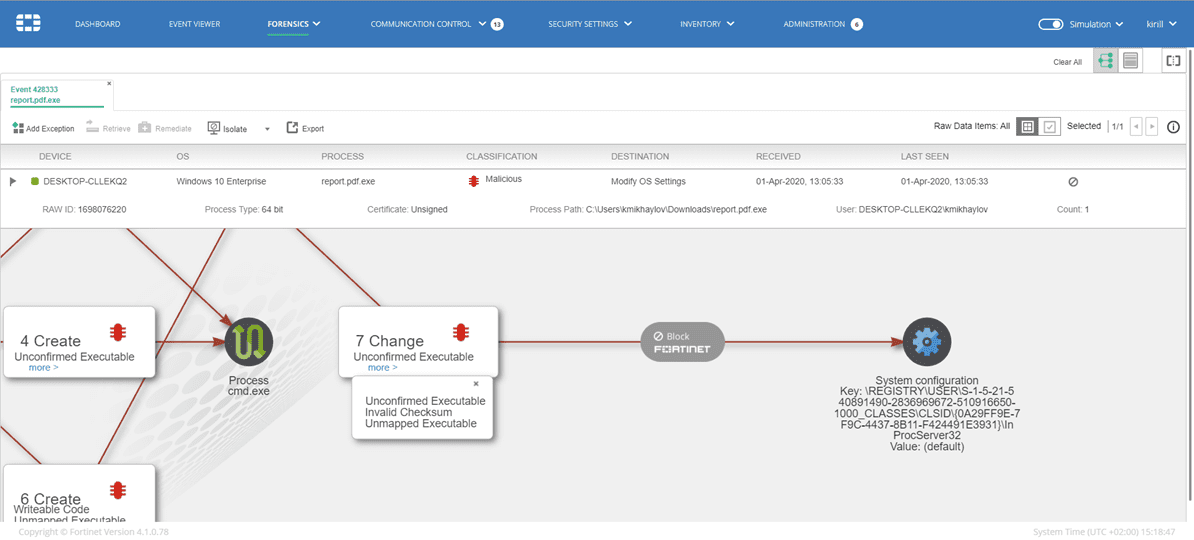Go to next raw data item
Image resolution: width=1194 pixels, height=540 pixels.
tap(1152, 126)
